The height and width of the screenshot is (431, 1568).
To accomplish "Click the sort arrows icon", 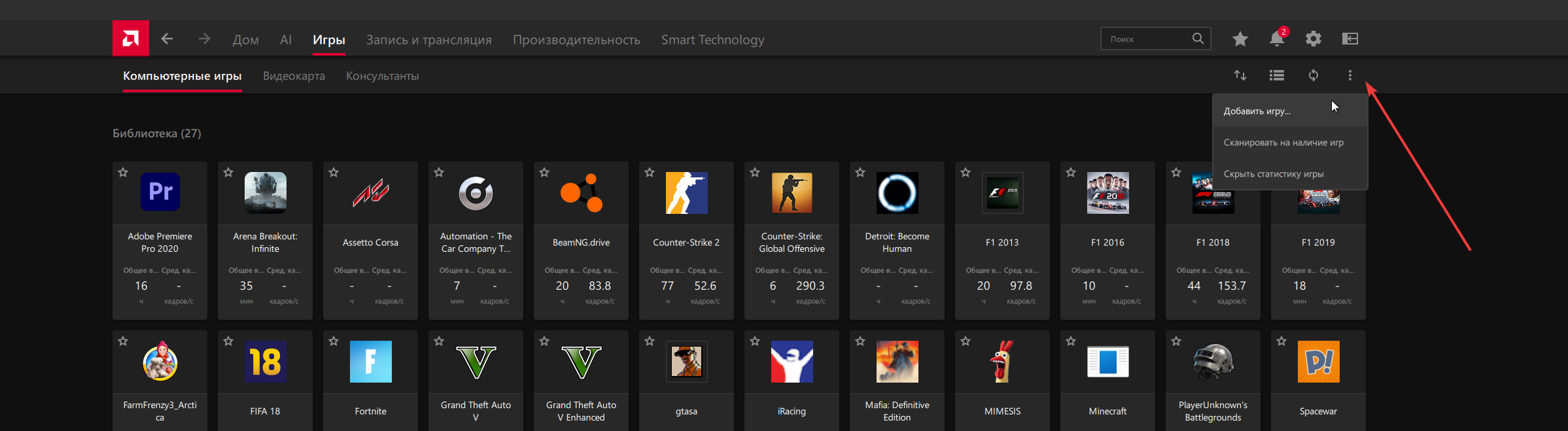I will coord(1240,75).
